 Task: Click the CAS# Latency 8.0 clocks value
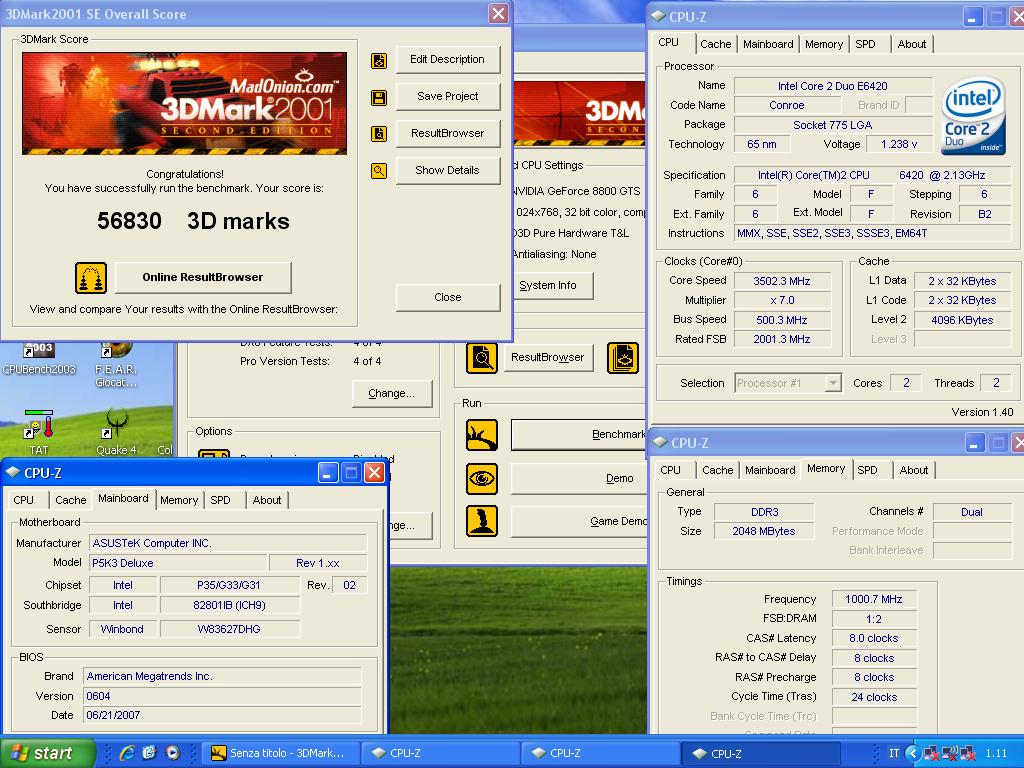coord(874,639)
